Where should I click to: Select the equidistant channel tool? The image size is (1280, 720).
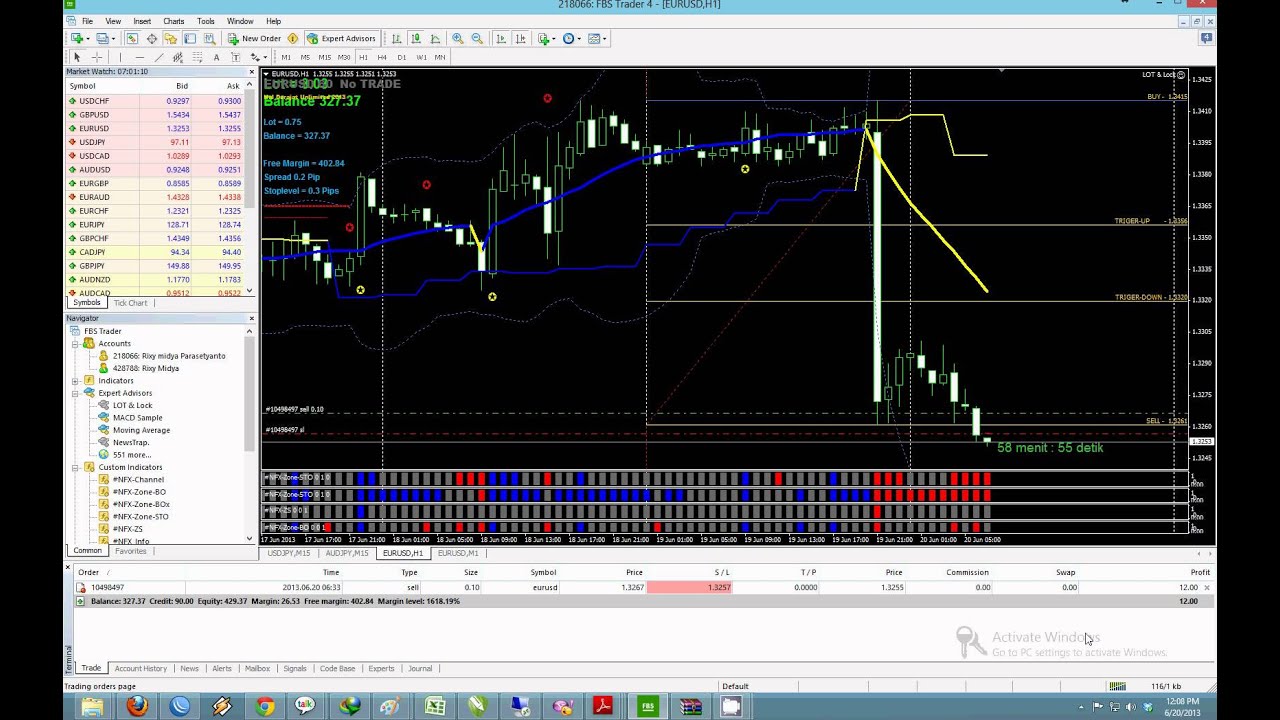[x=178, y=57]
